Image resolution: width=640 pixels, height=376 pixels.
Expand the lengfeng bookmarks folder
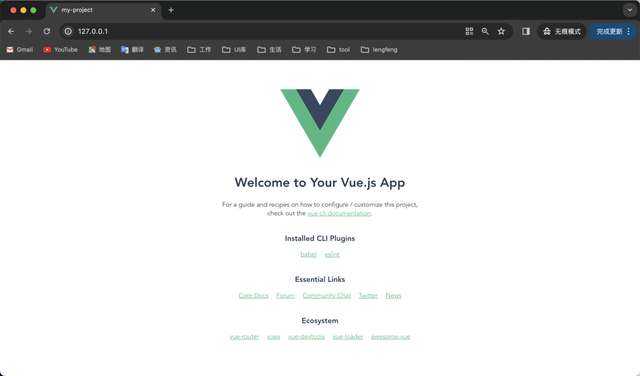point(379,50)
